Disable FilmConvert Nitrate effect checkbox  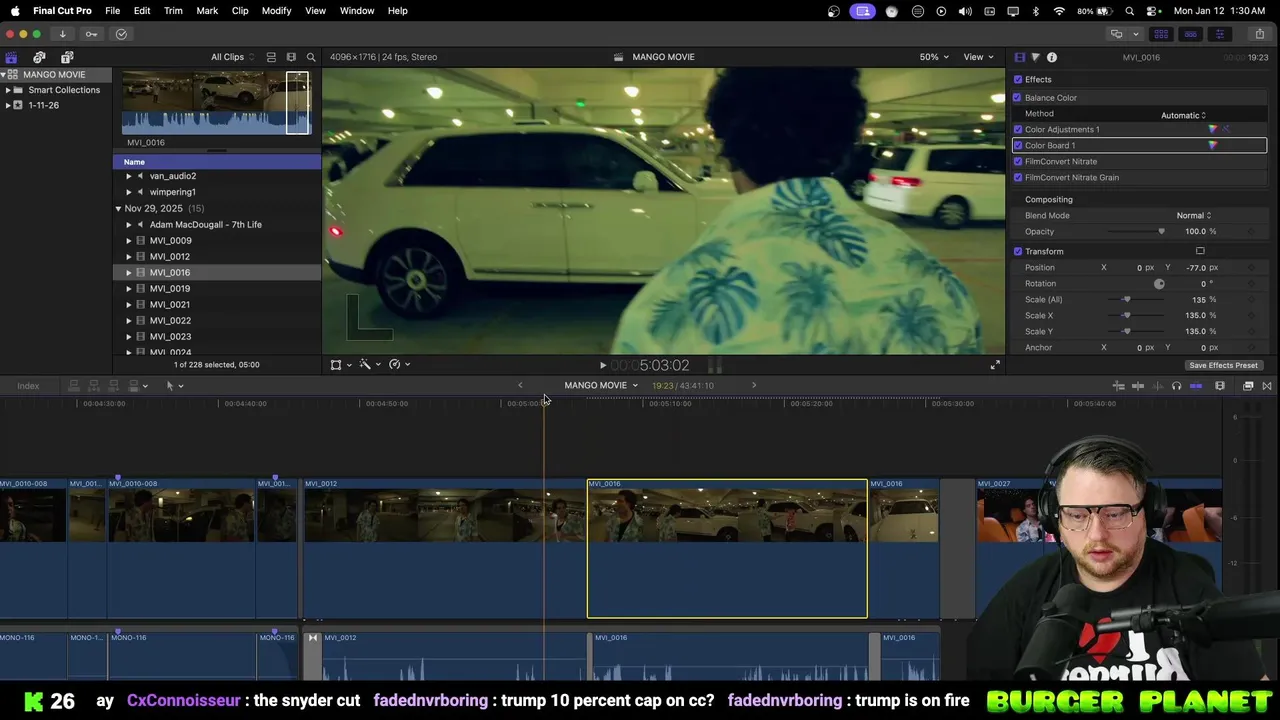[x=1018, y=161]
